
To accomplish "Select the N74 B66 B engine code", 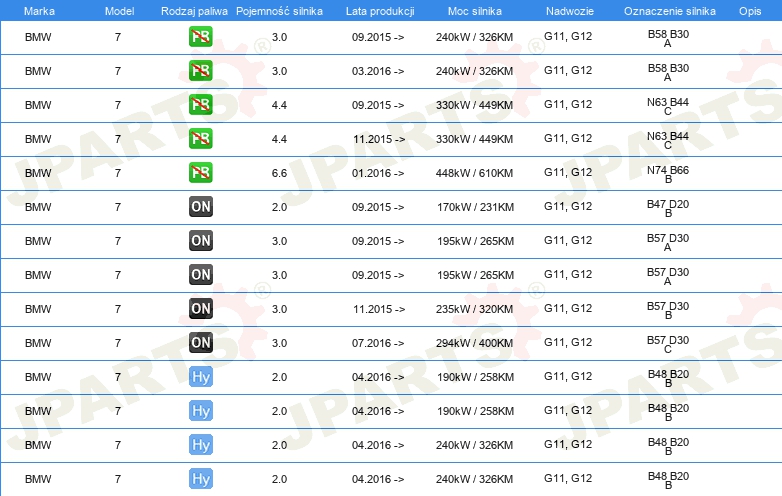I will 668,174.
